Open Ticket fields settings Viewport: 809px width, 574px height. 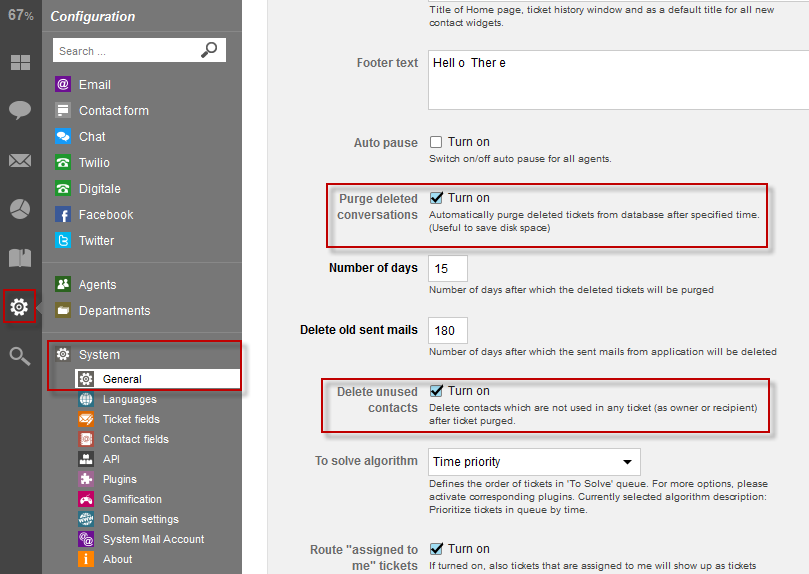[130, 419]
